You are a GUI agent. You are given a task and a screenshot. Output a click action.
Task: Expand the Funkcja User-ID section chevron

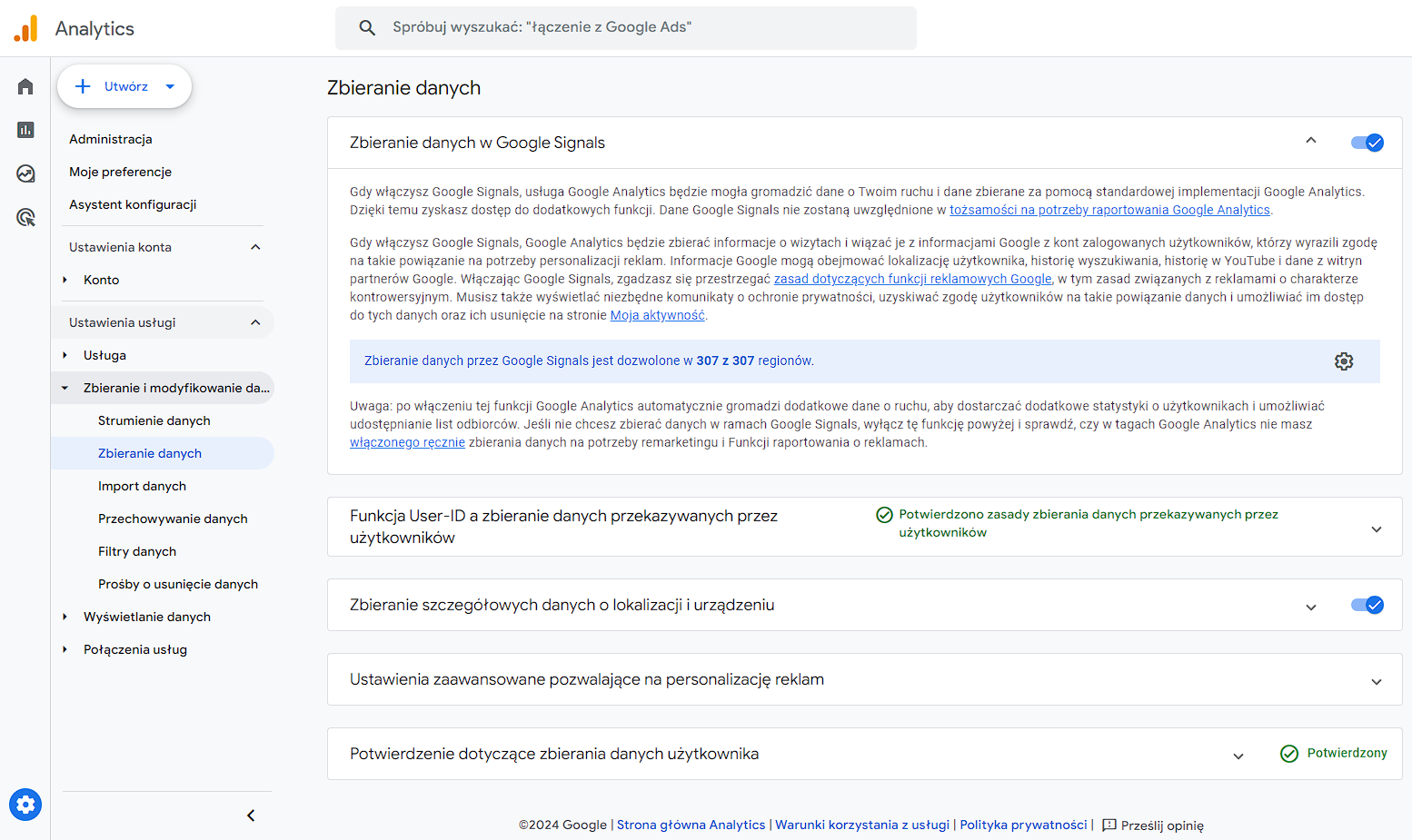(1377, 529)
